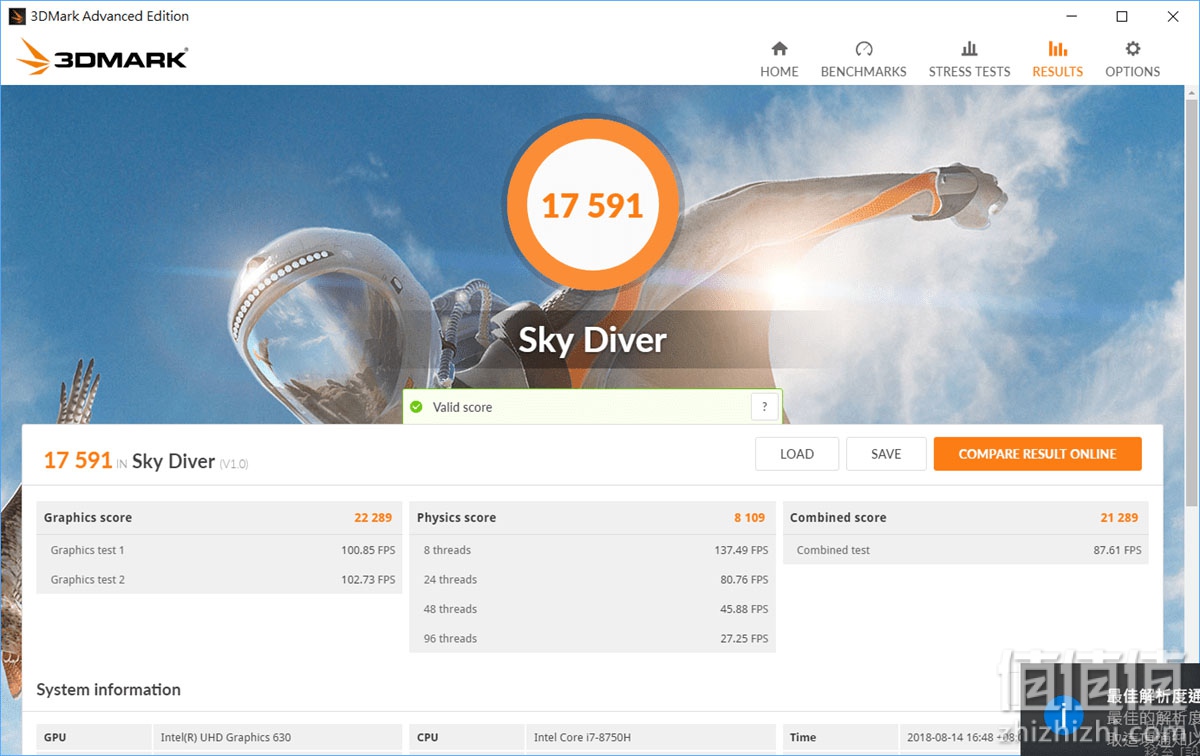
Task: Open the Valid score help question mark
Action: point(764,407)
